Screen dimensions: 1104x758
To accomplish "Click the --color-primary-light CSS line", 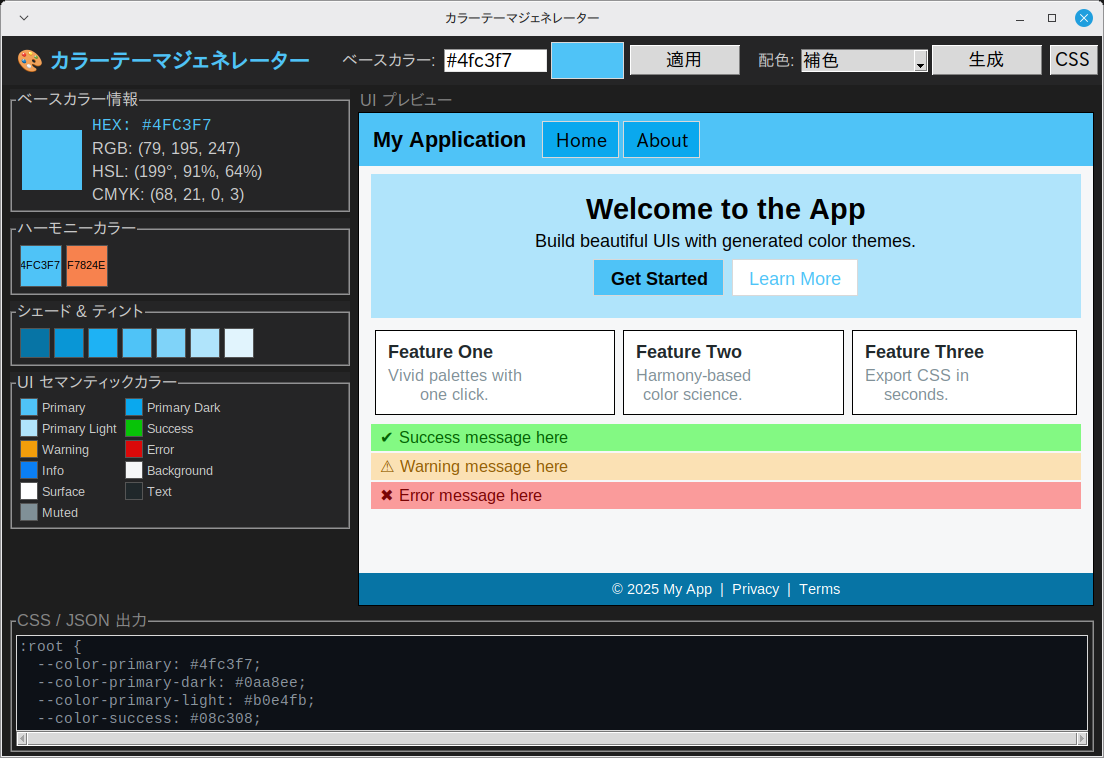I will pyautogui.click(x=176, y=700).
